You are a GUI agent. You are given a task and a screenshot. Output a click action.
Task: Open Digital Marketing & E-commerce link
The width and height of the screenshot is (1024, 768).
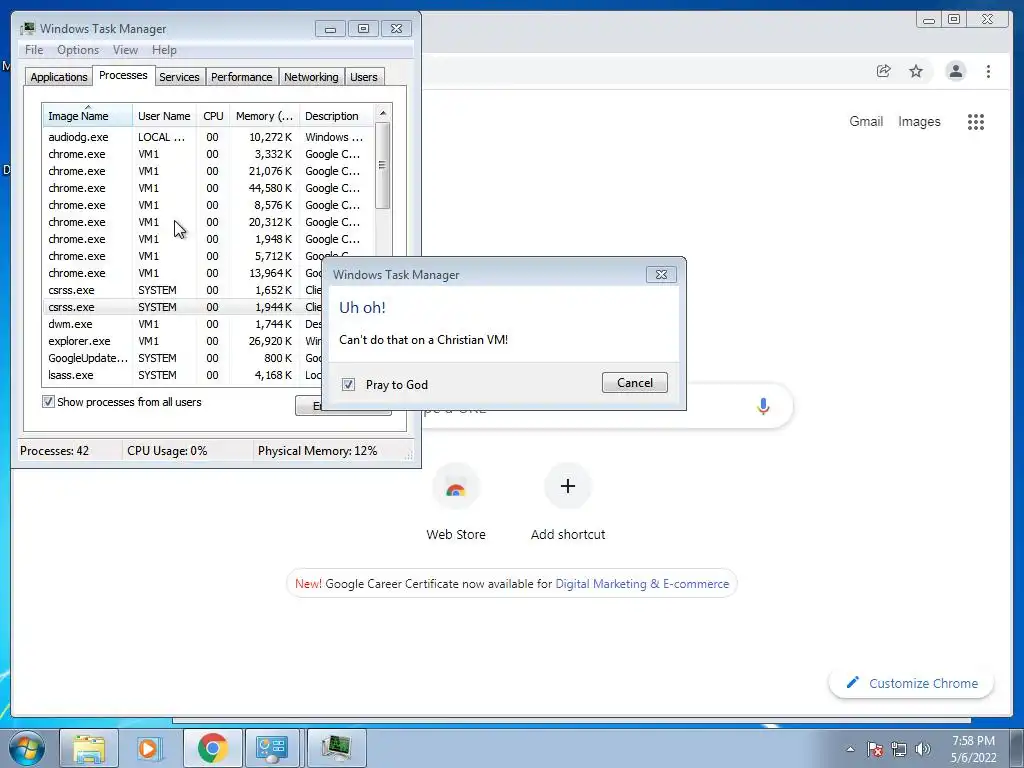pos(642,584)
